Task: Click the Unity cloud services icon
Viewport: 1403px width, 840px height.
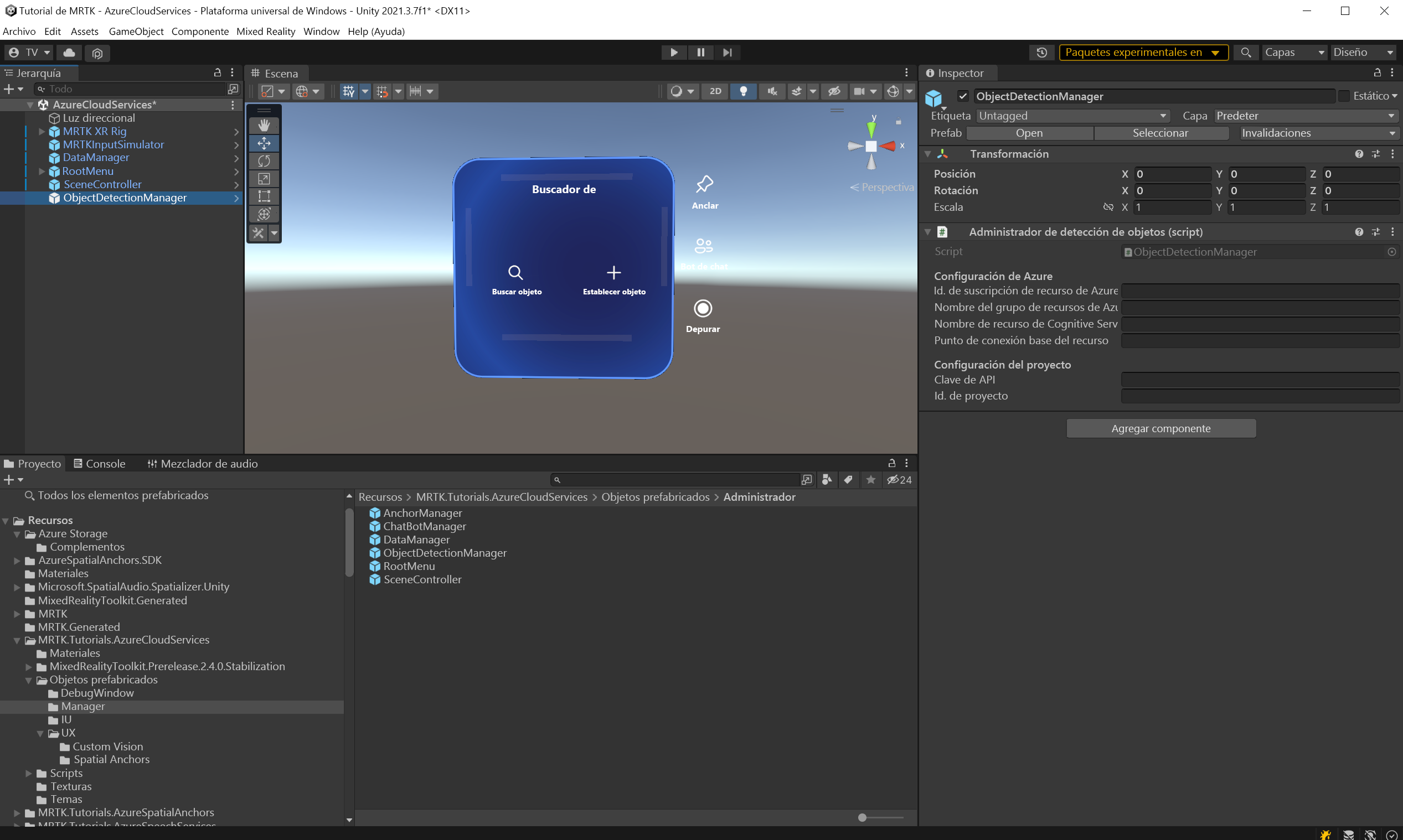Action: [x=69, y=52]
